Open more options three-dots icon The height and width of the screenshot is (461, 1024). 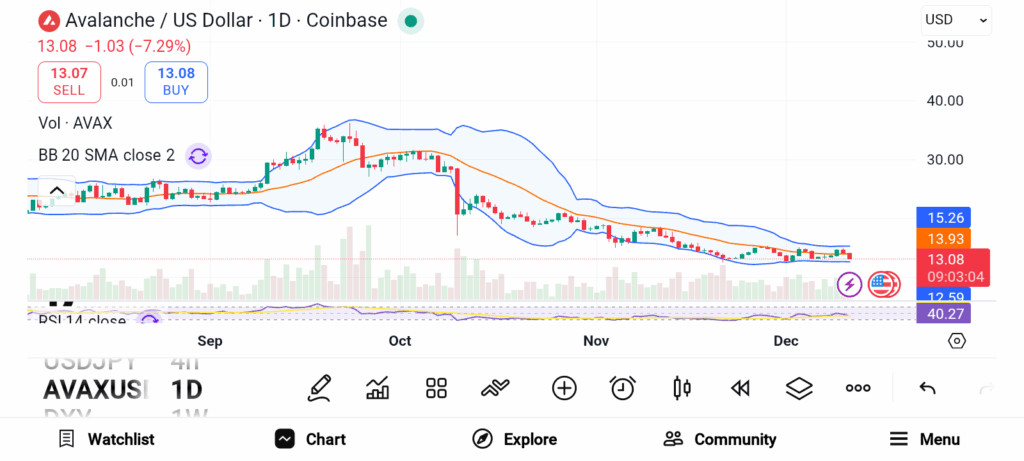(858, 388)
